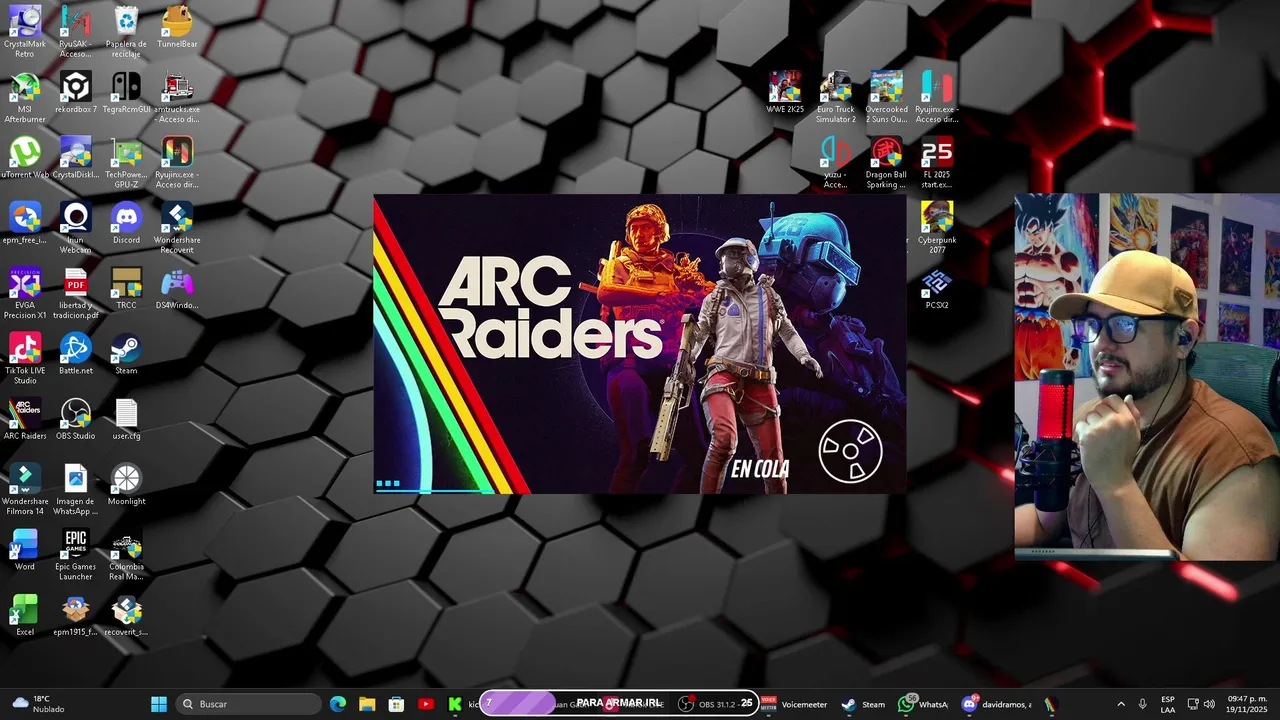The image size is (1280, 720).
Task: Open the TegraRcmGUI desktop shortcut
Action: point(126,93)
